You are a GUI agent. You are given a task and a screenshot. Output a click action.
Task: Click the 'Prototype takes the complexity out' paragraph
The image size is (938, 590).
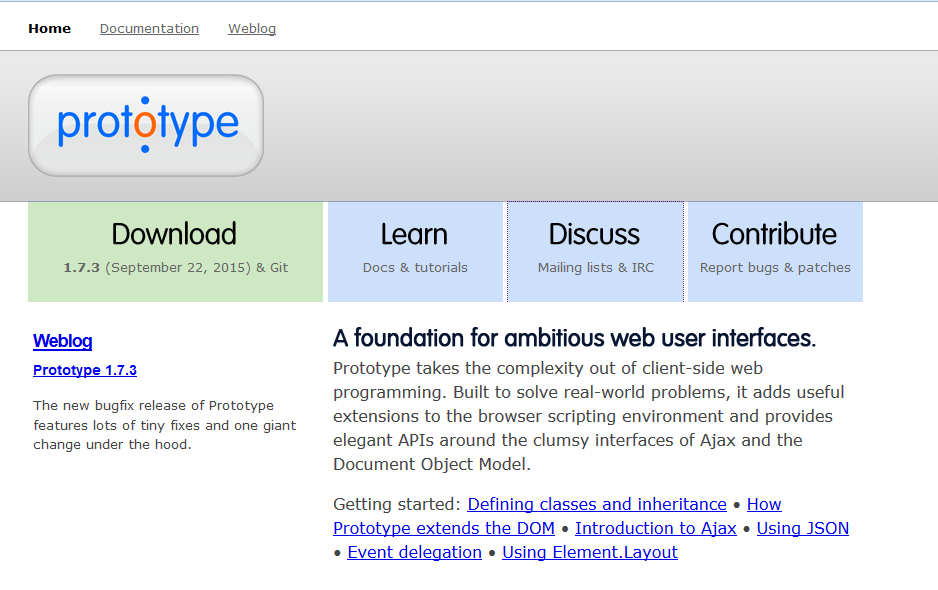click(x=589, y=416)
